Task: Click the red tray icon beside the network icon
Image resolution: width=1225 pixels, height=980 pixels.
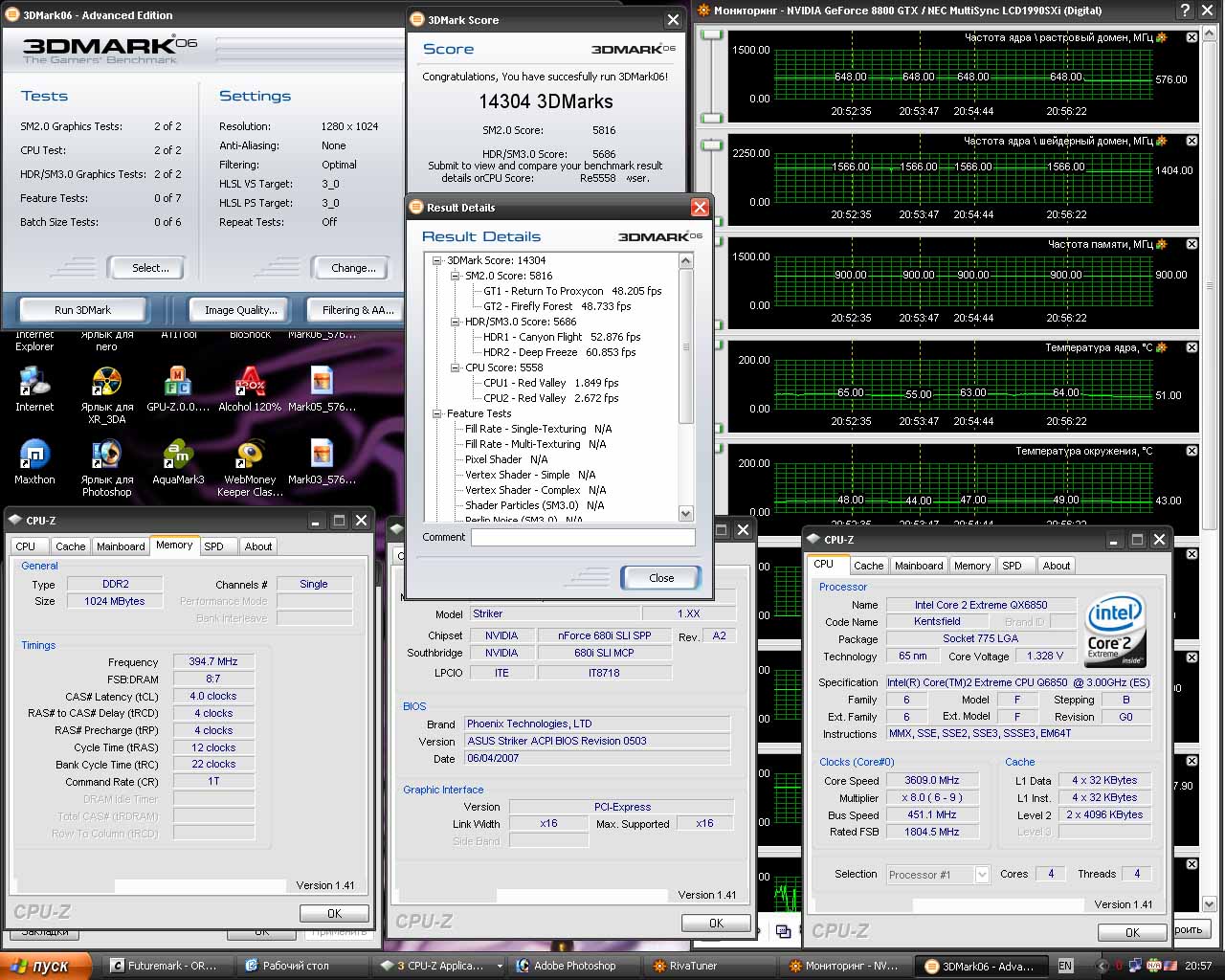Action: 1118,966
